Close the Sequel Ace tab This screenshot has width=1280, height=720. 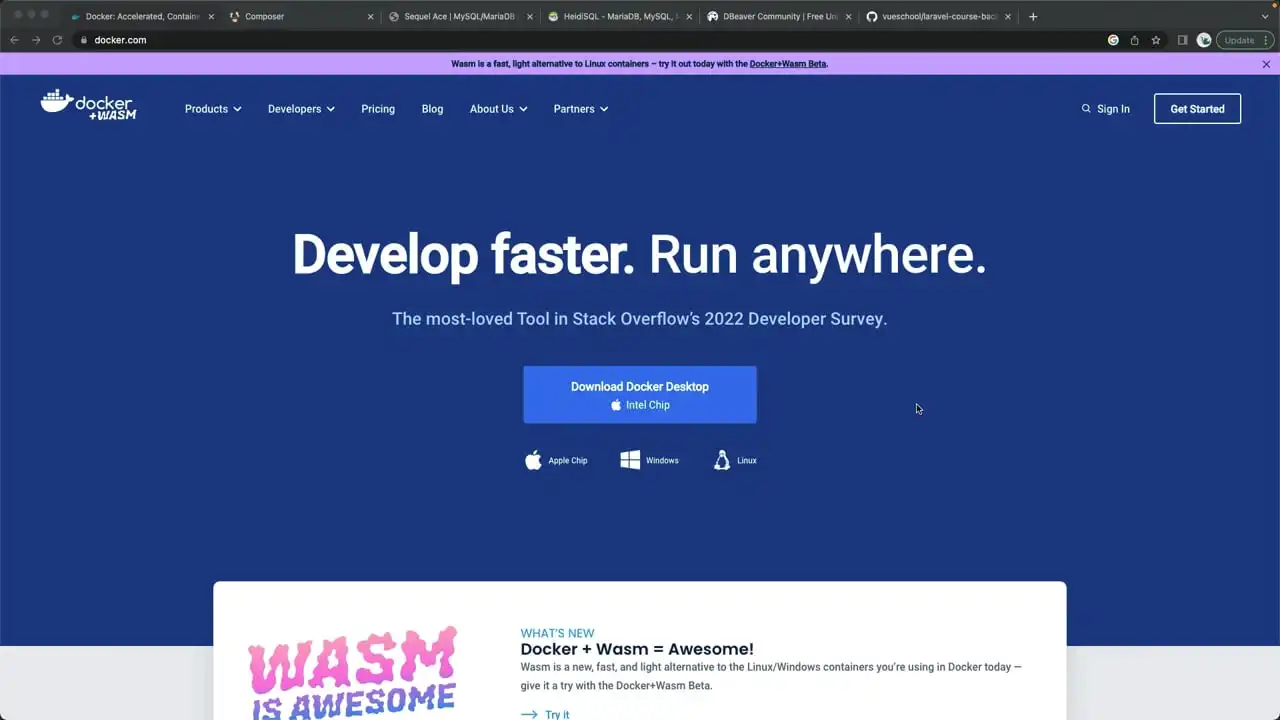coord(530,17)
